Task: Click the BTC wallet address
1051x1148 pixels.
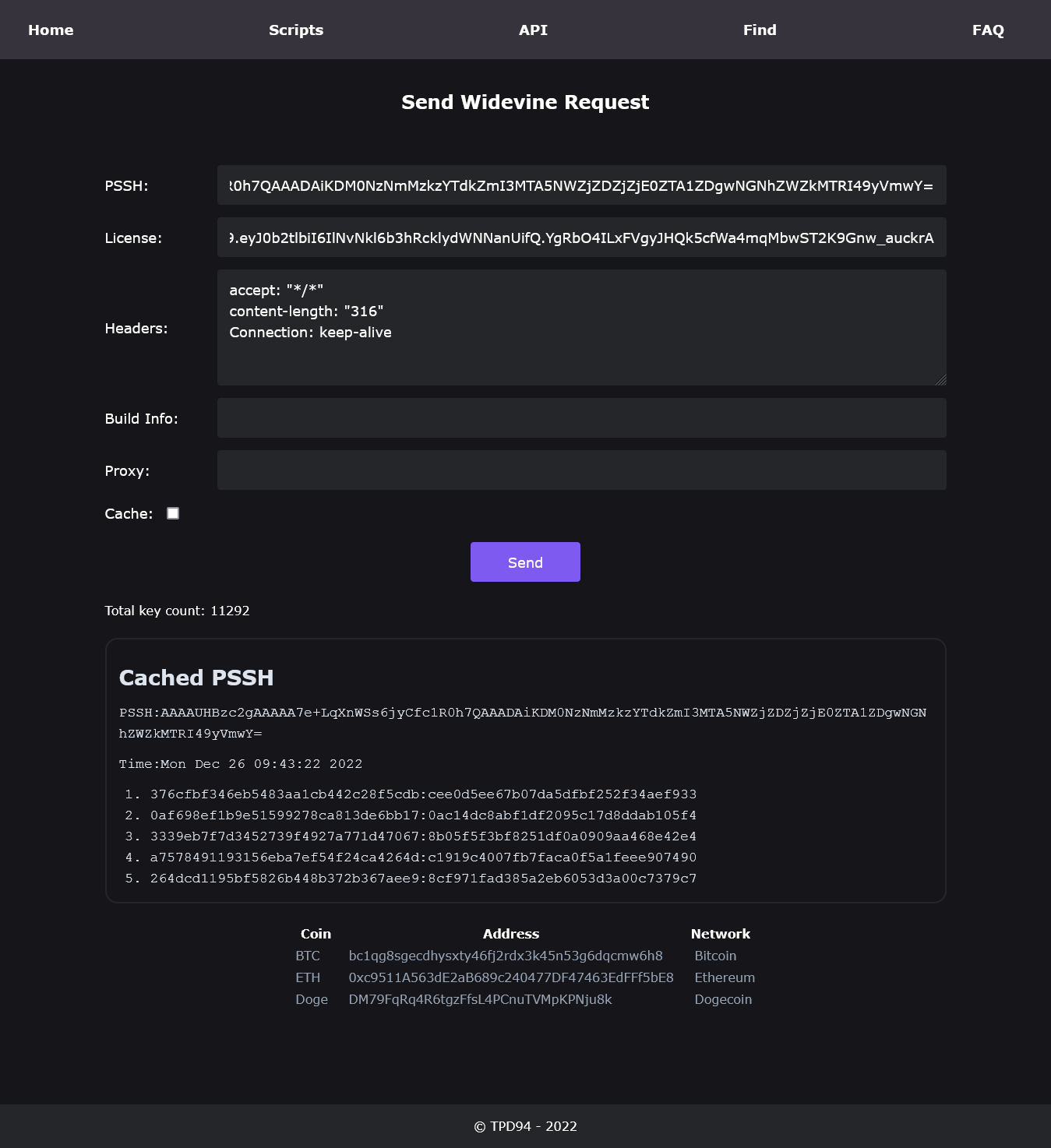Action: 506,956
